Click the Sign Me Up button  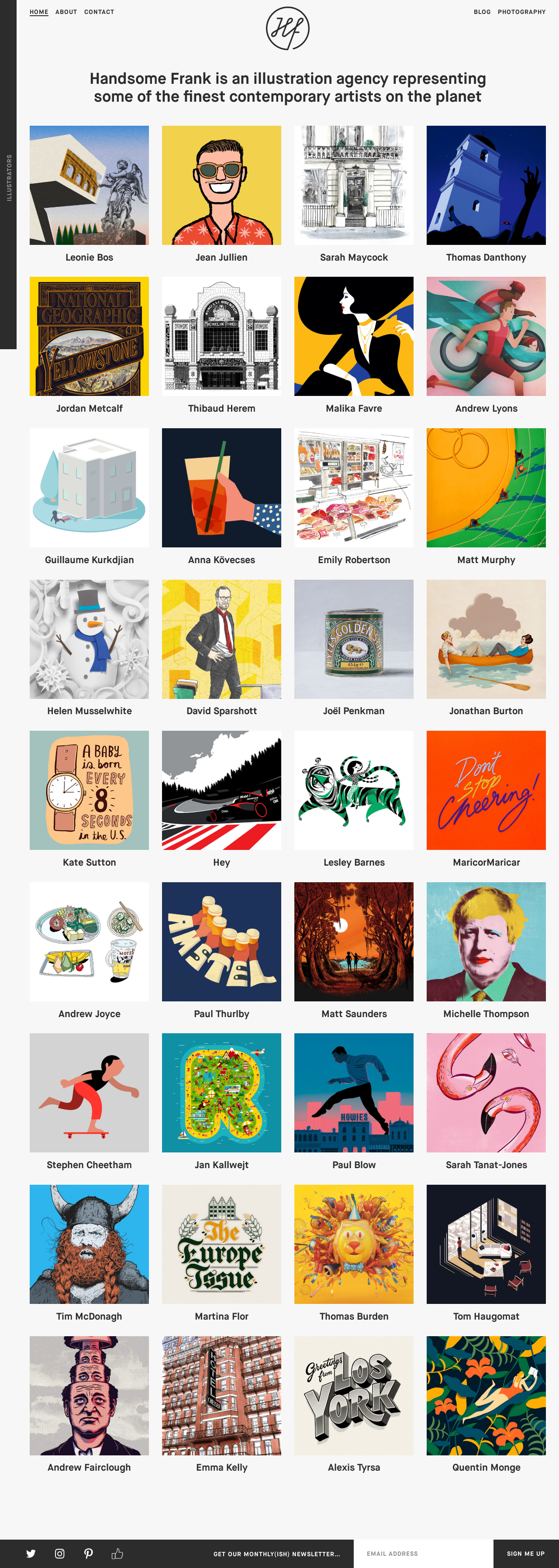pyautogui.click(x=525, y=1554)
